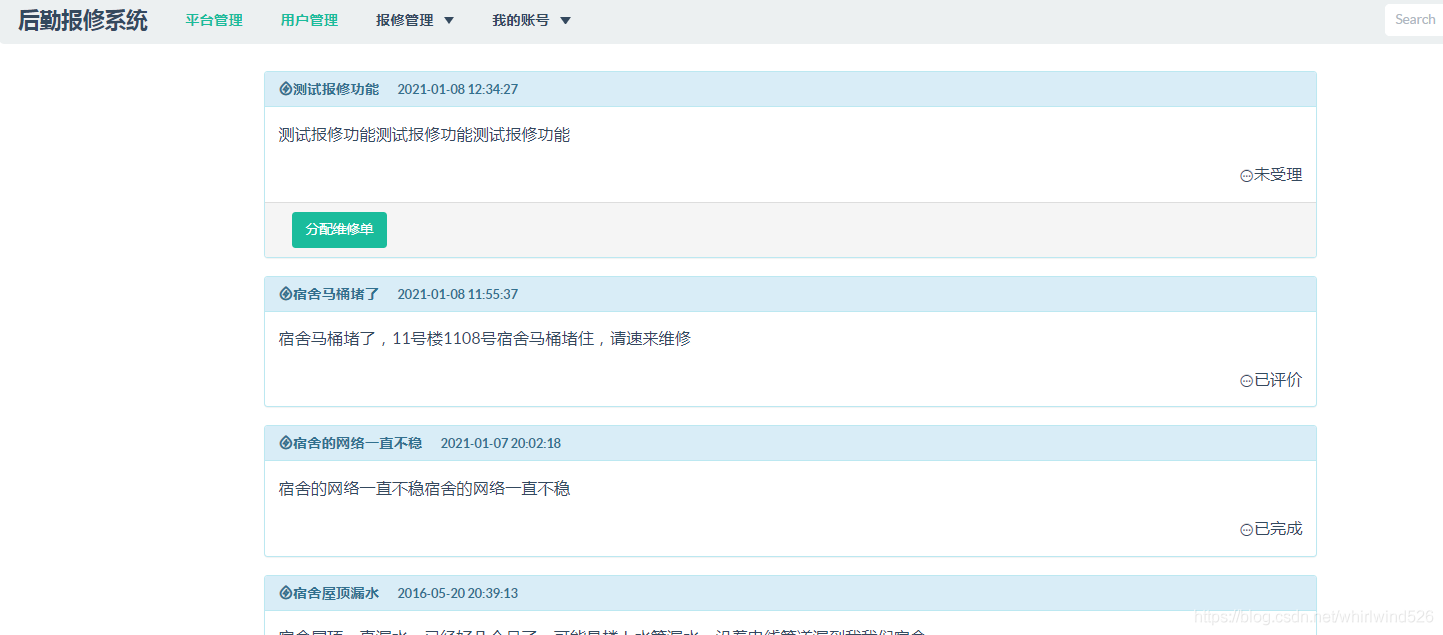This screenshot has width=1443, height=635.
Task: Open the 平台管理 menu item
Action: [214, 20]
